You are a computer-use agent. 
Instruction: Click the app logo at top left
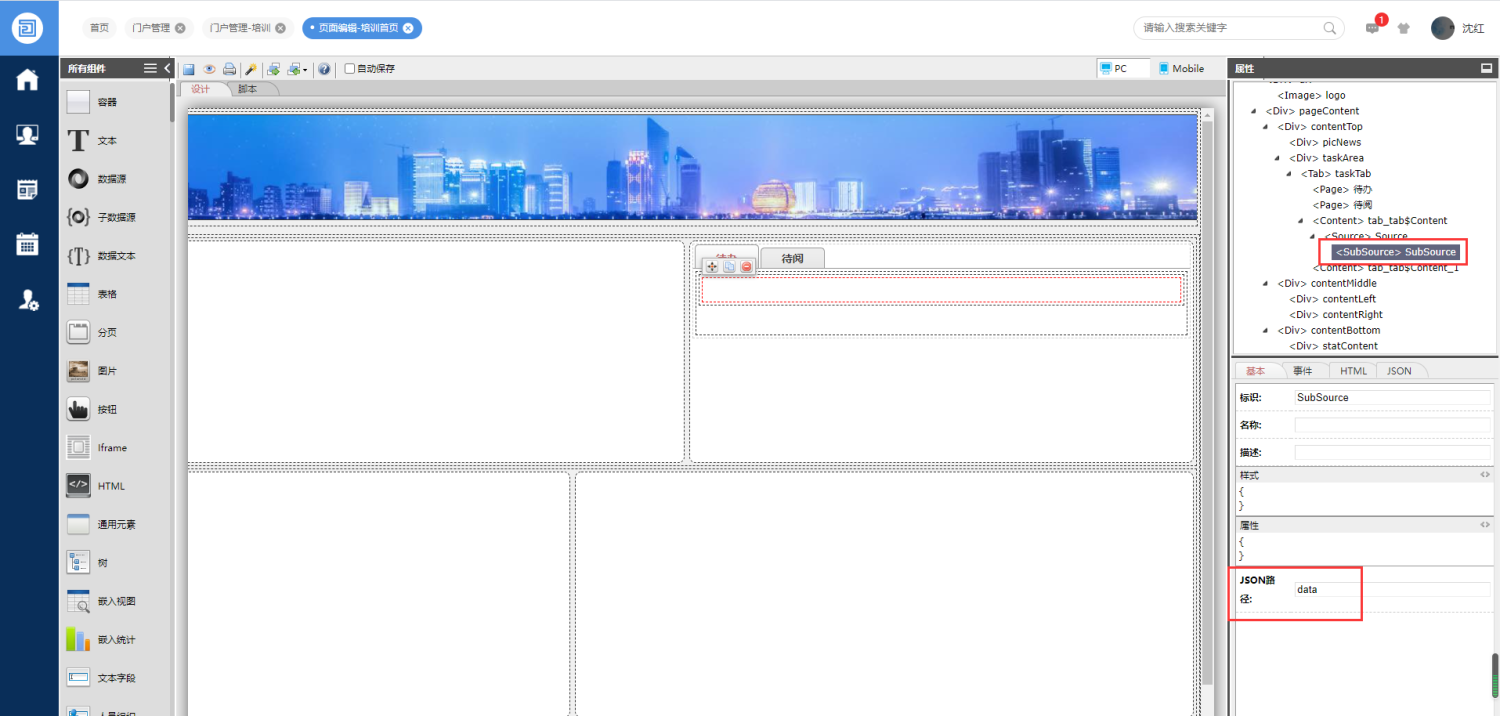[29, 28]
